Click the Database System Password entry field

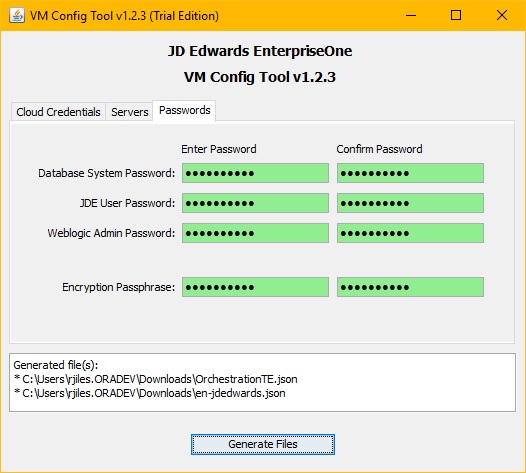click(x=255, y=173)
